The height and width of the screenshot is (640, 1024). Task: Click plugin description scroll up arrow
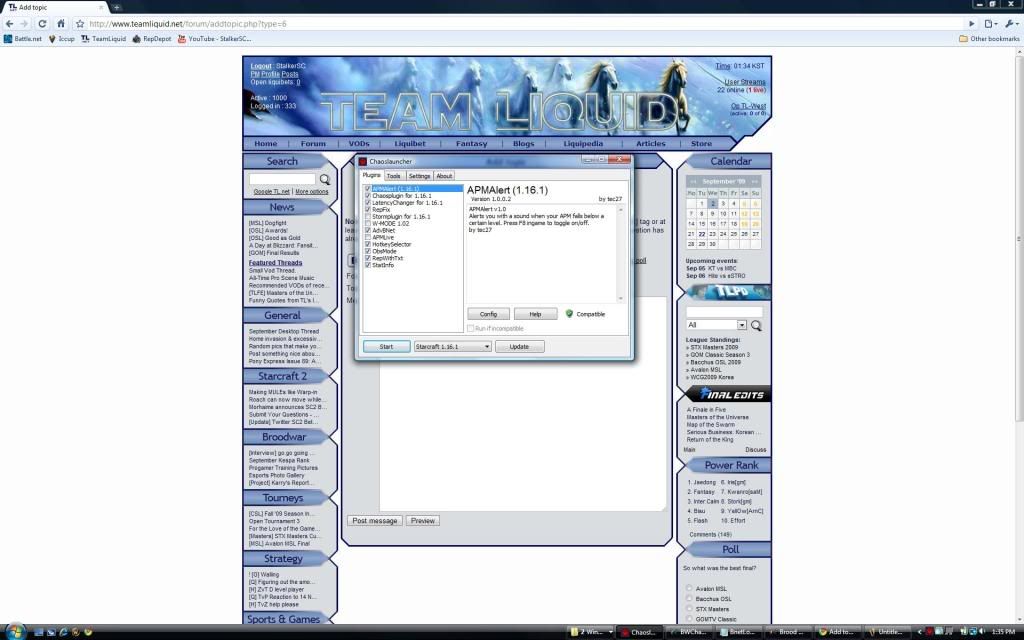pos(620,210)
